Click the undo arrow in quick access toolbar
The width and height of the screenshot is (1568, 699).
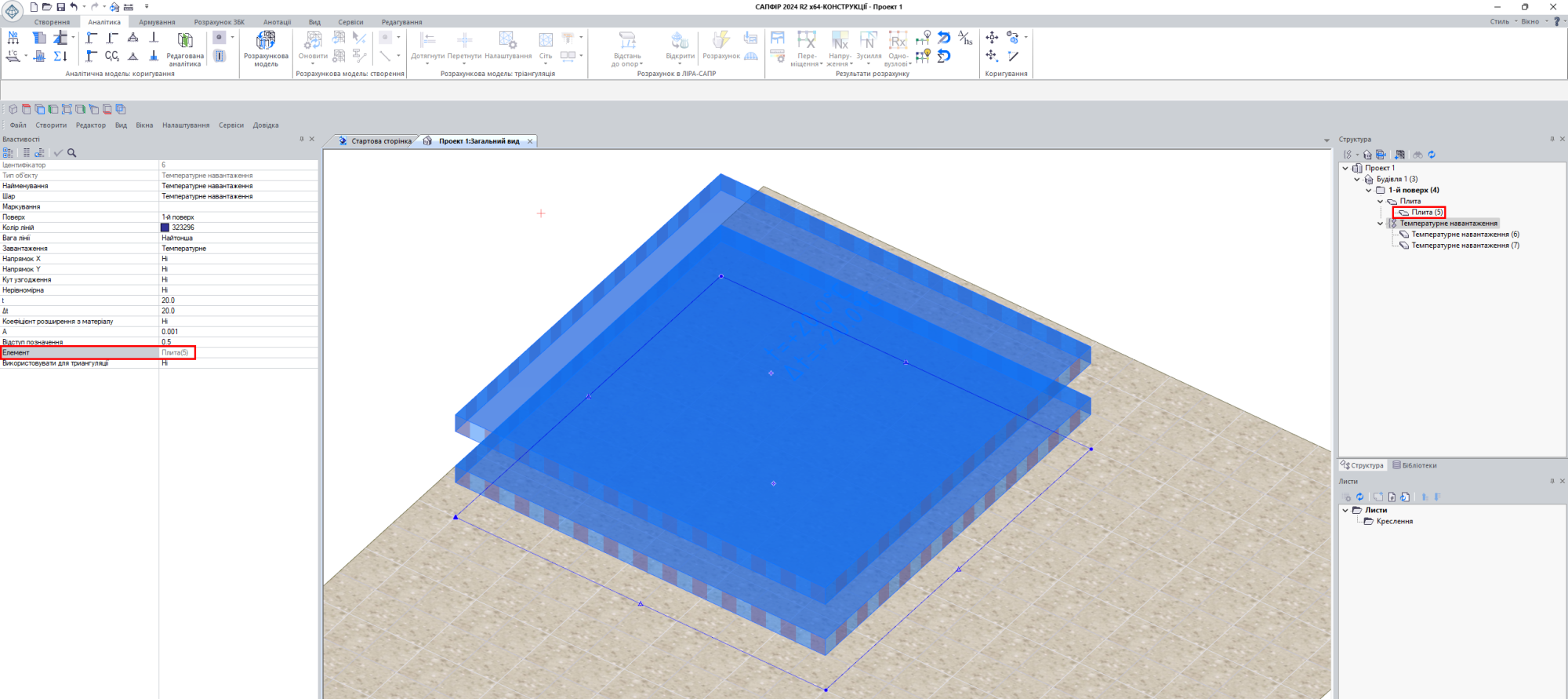tap(74, 7)
